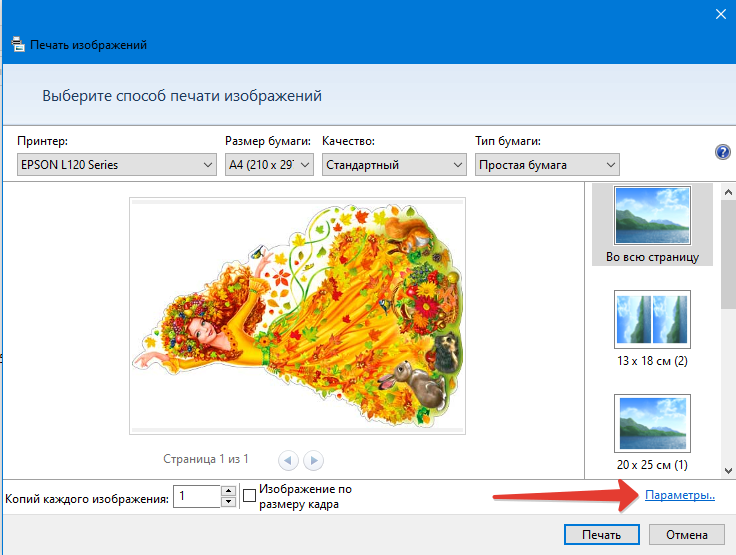Click the printer icon in title bar

(18, 44)
